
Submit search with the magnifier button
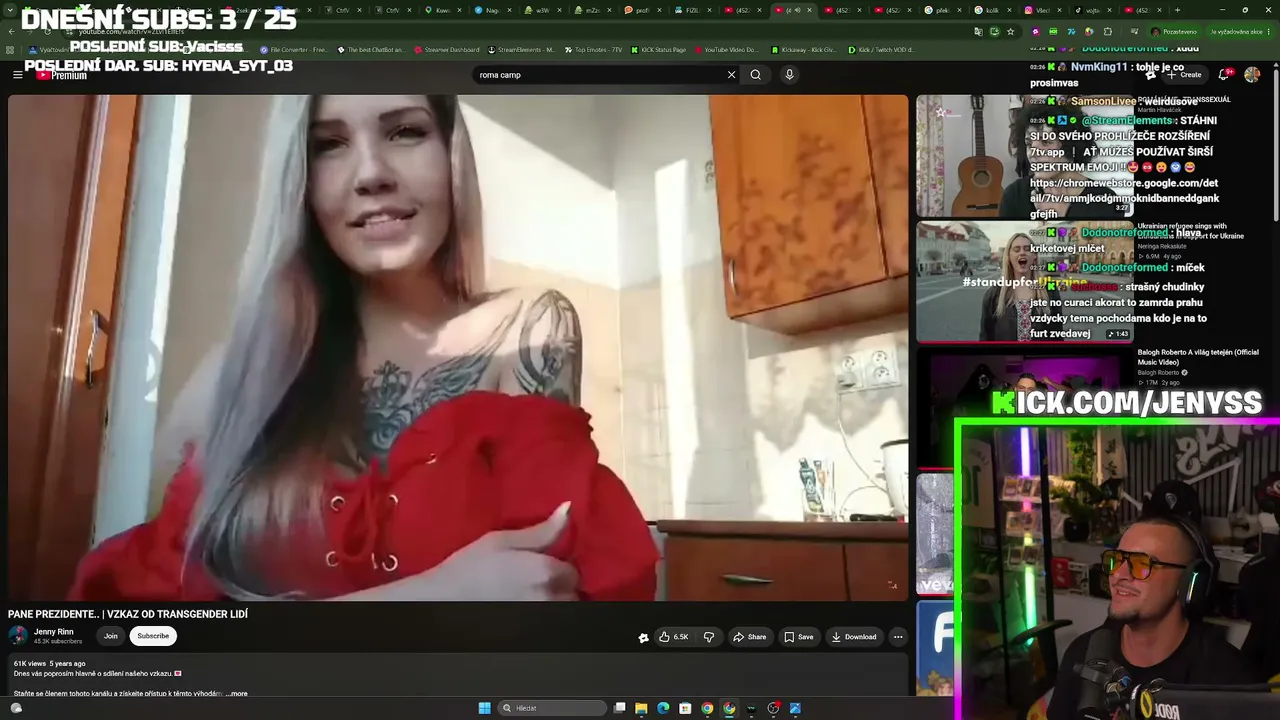756,75
